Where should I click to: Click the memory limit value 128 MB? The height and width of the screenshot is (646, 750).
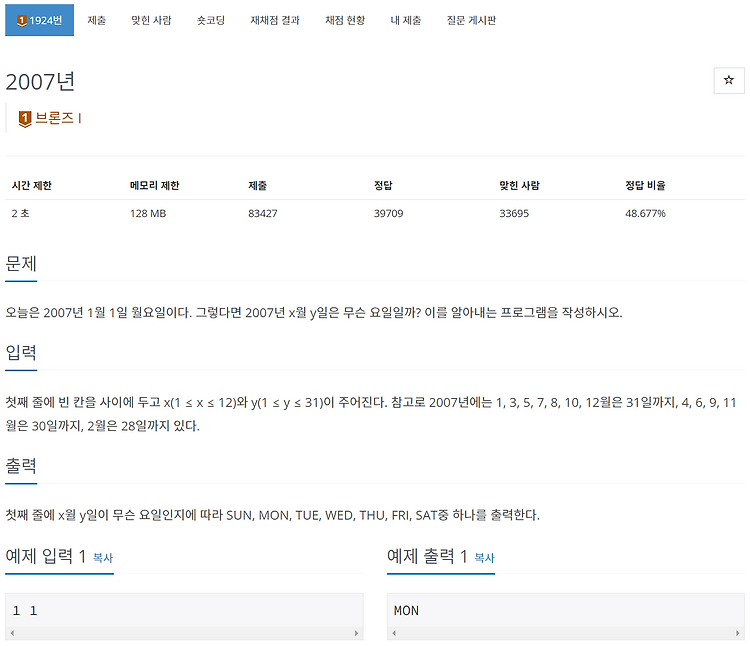pos(148,213)
